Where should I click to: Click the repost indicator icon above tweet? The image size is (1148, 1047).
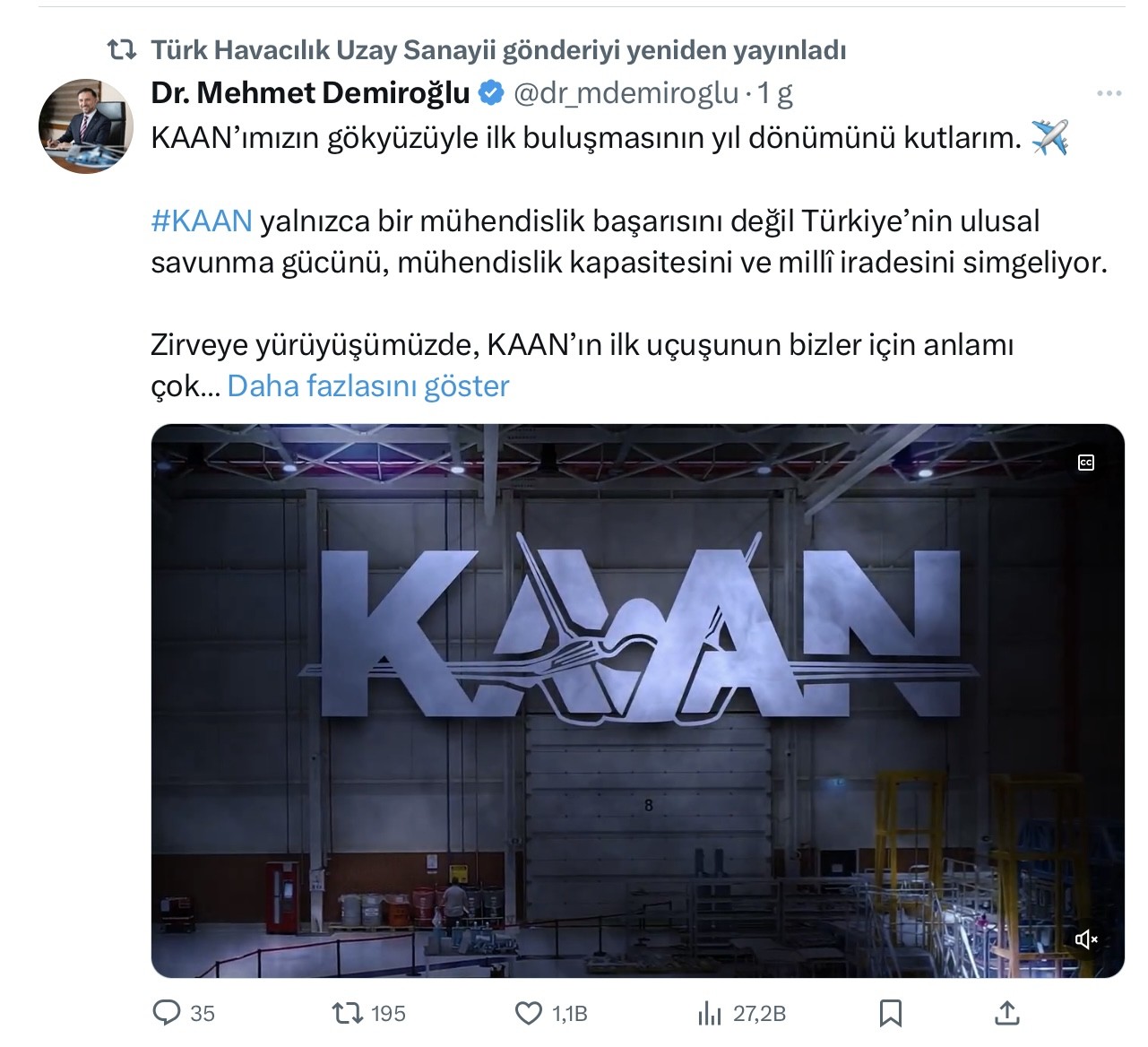(x=122, y=50)
